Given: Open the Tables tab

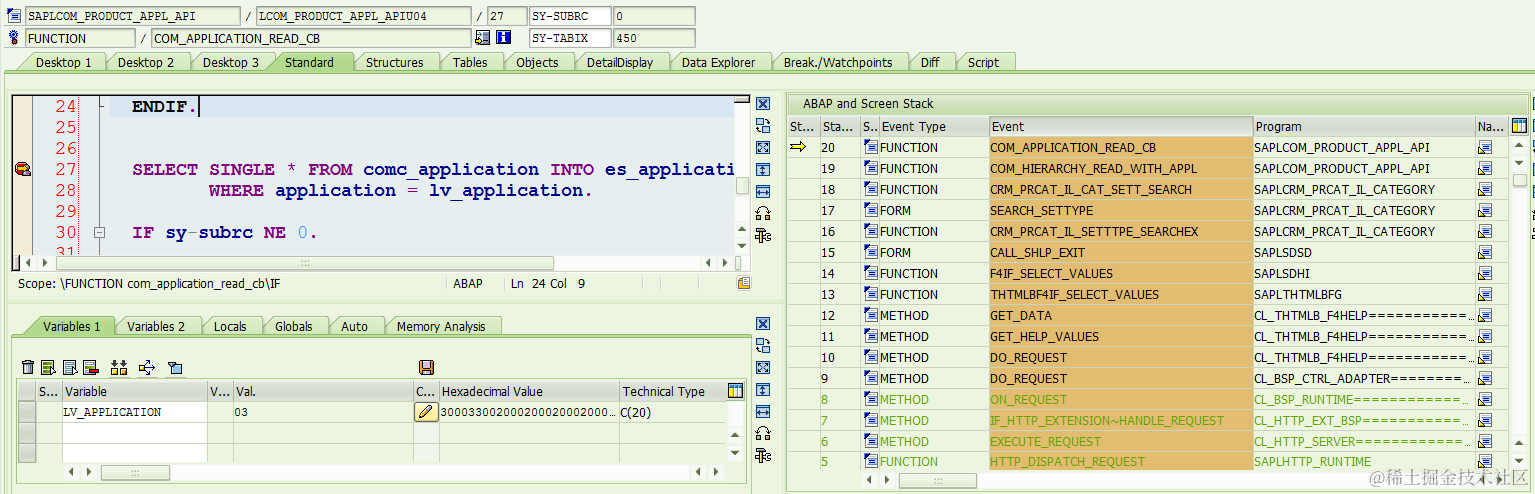Looking at the screenshot, I should click(470, 62).
